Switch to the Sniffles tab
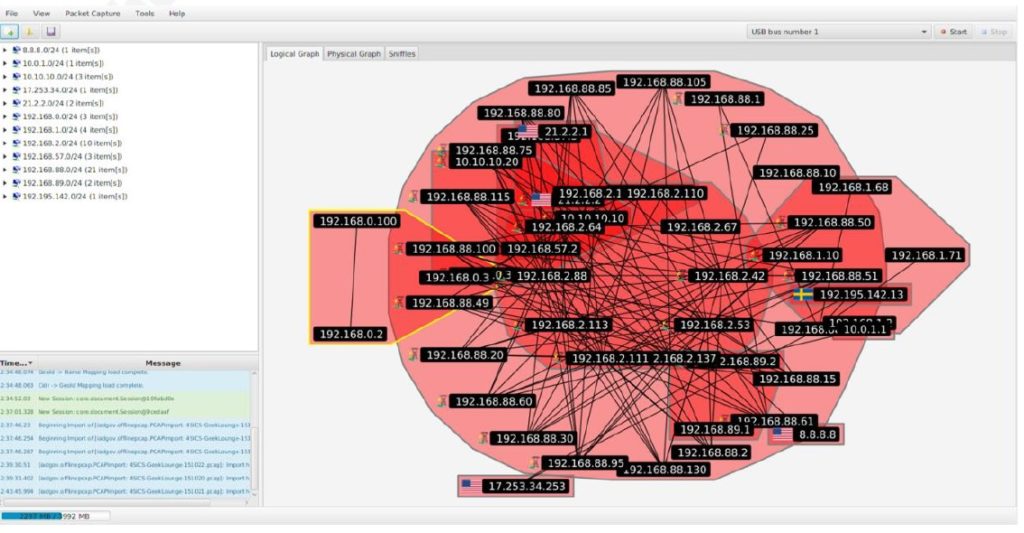This screenshot has height=533, width=1024. (x=402, y=54)
